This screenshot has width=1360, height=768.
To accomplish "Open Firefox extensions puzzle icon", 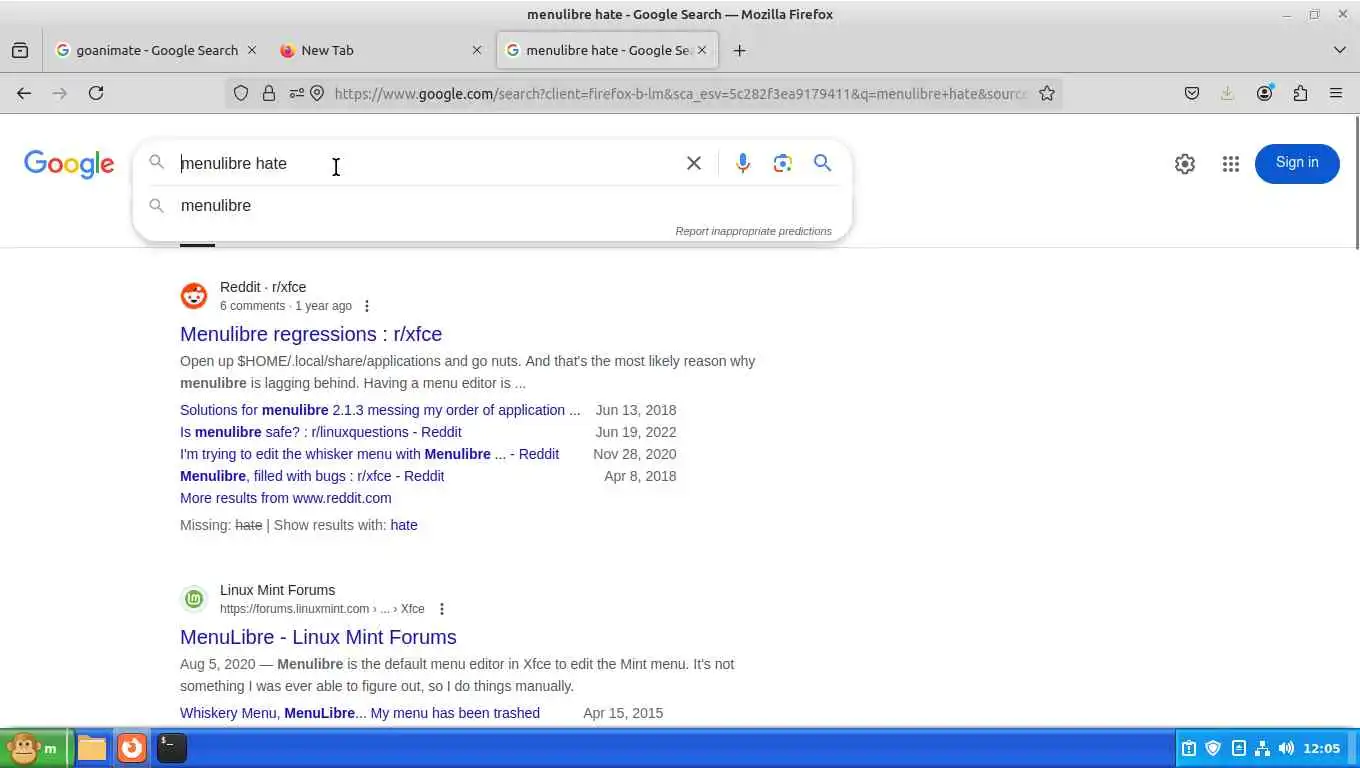I will point(1300,93).
